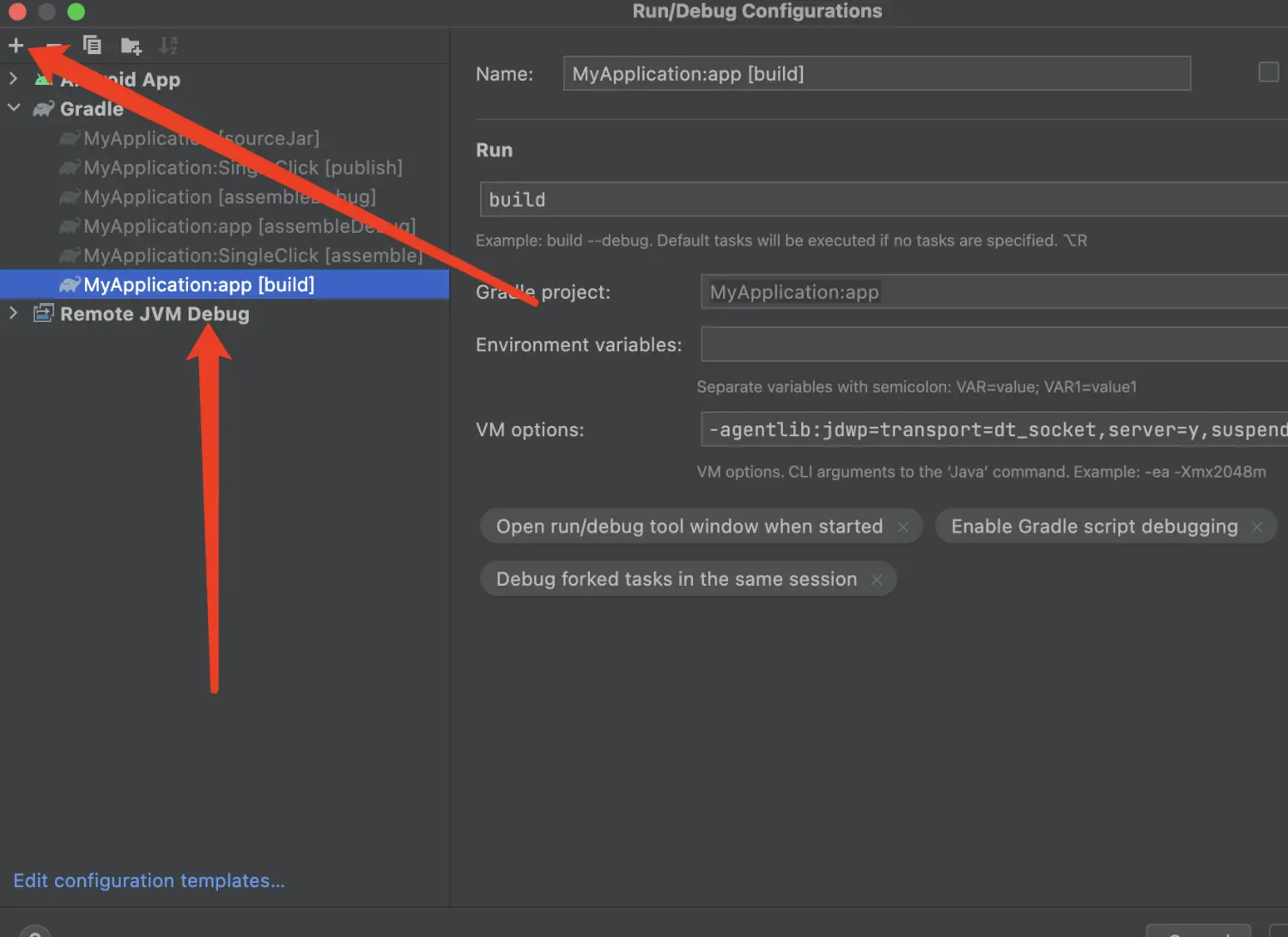This screenshot has height=937, width=1288.
Task: Open Edit configuration templates link
Action: (149, 880)
